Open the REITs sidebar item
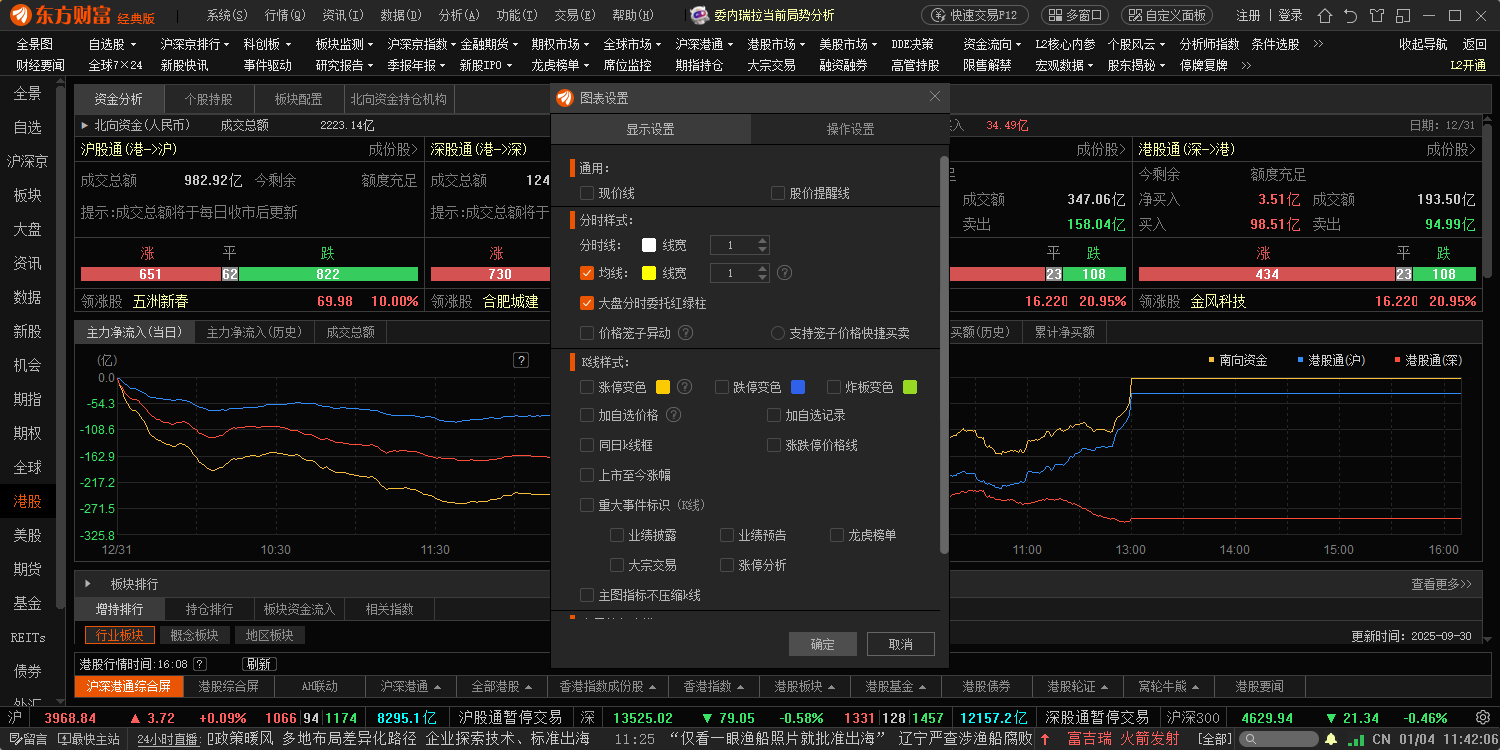The height and width of the screenshot is (750, 1500). (28, 637)
